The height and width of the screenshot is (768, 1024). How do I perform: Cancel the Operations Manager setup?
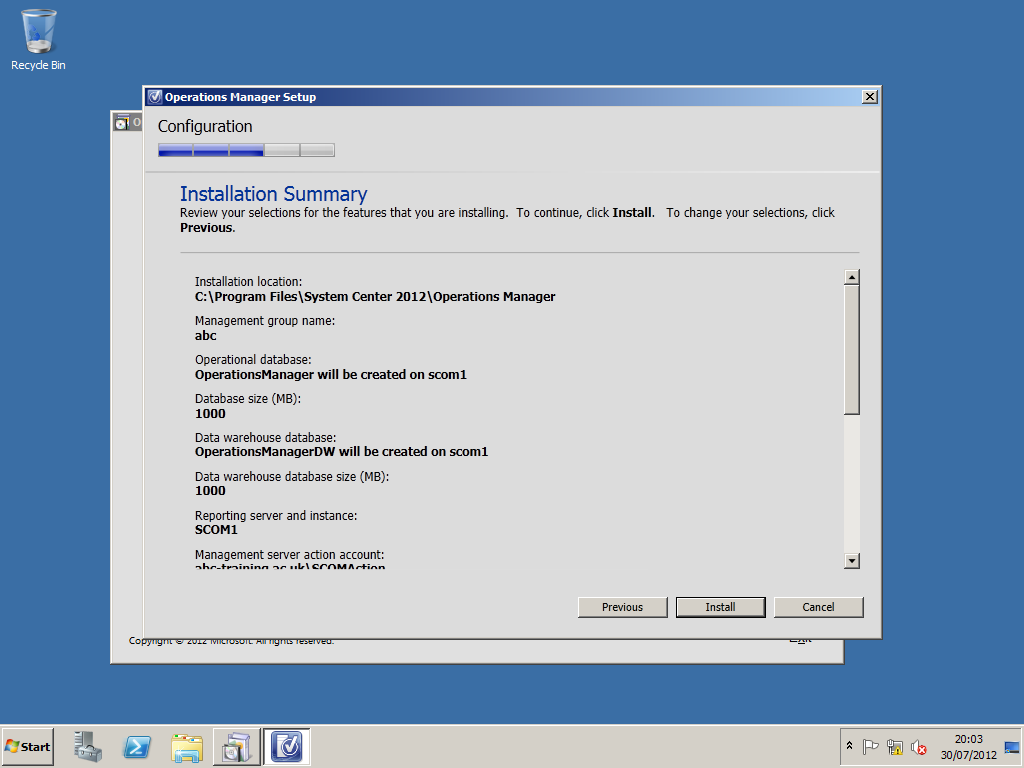pos(818,607)
